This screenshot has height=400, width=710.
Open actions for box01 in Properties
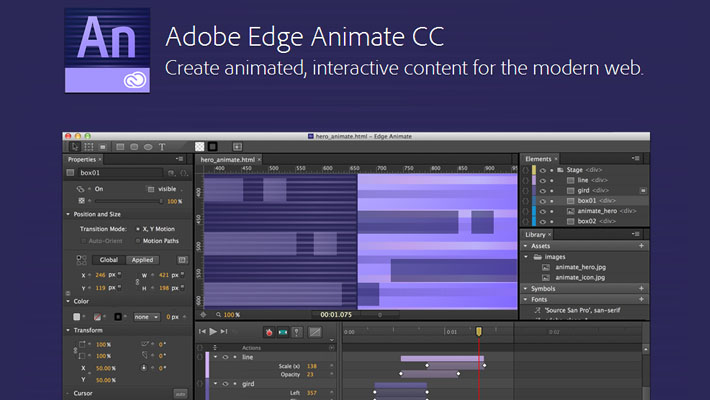click(x=184, y=173)
